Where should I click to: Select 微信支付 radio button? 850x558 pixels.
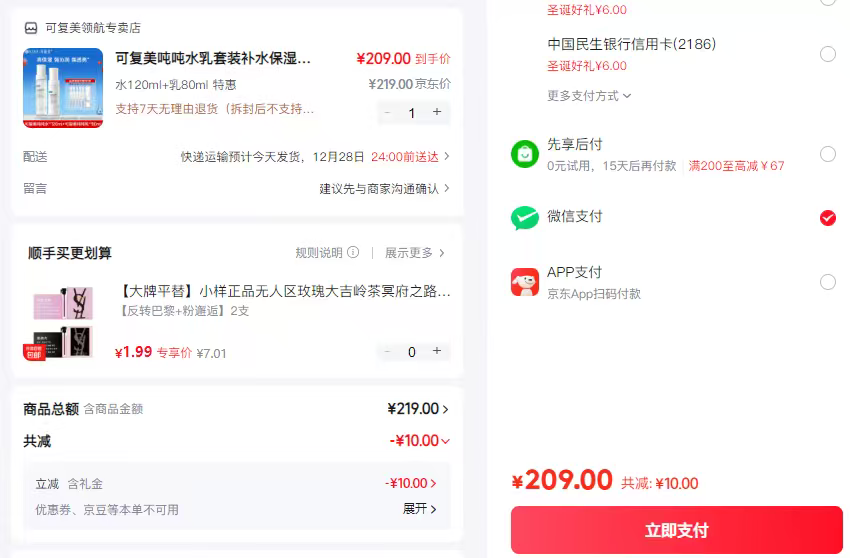(827, 218)
